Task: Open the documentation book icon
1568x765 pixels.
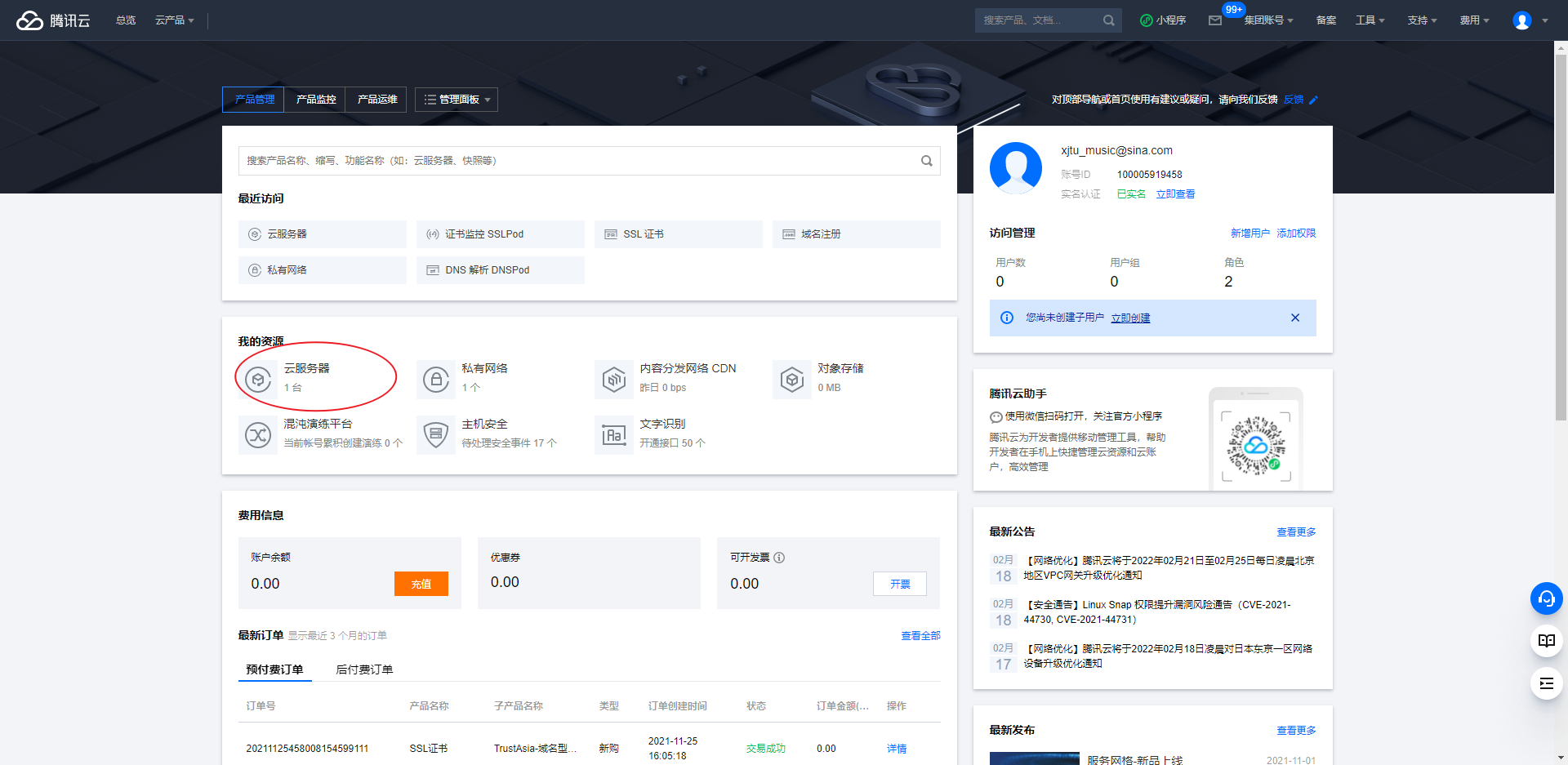Action: 1546,641
